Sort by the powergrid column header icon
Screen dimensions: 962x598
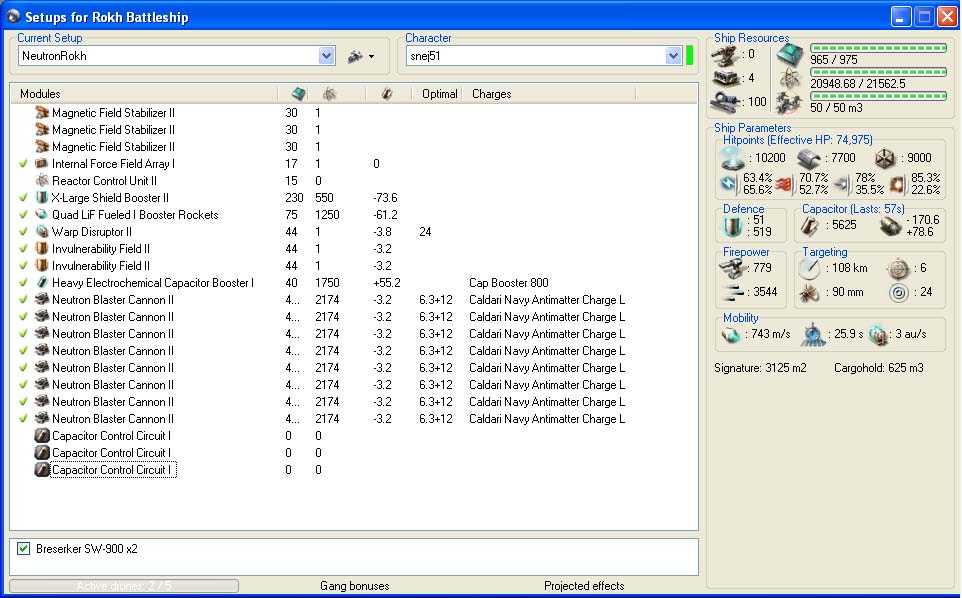(x=329, y=94)
